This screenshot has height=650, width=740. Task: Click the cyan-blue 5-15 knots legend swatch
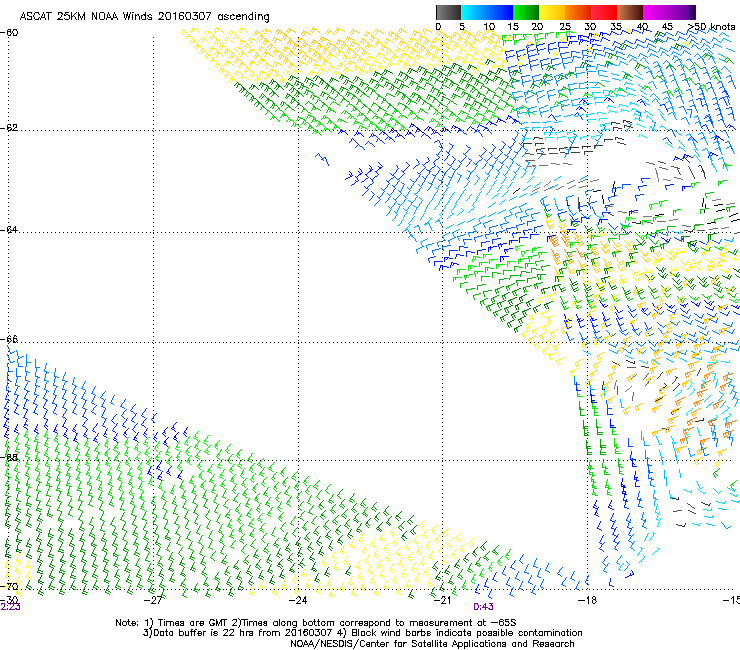487,12
